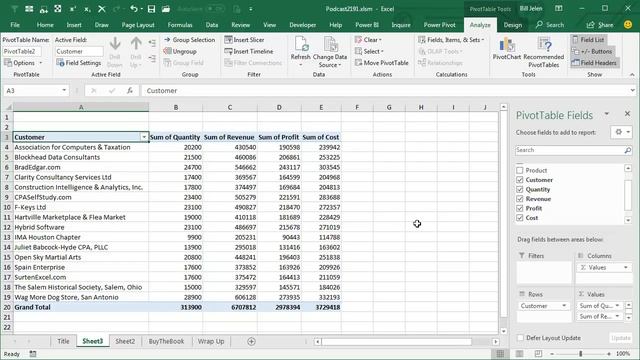Screen dimensions: 640x360
Task: Click the zoom out minus button
Action: 552,354
